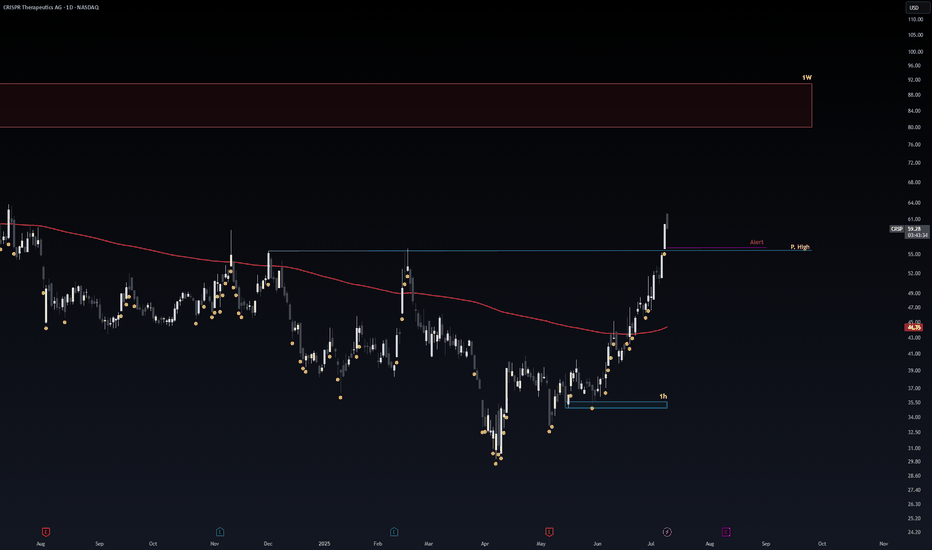Click the 80.00 price scale label
Screen dimensions: 932x550
(915, 127)
